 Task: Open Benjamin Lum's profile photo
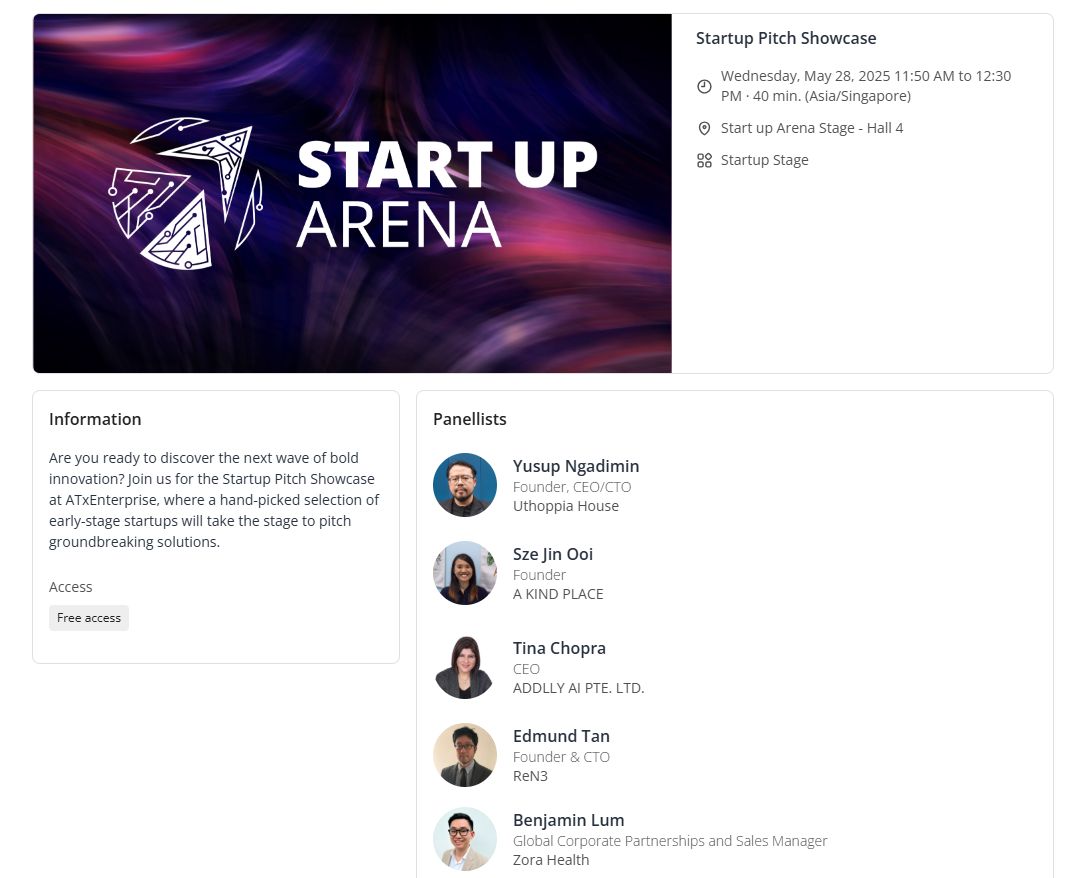[x=465, y=839]
